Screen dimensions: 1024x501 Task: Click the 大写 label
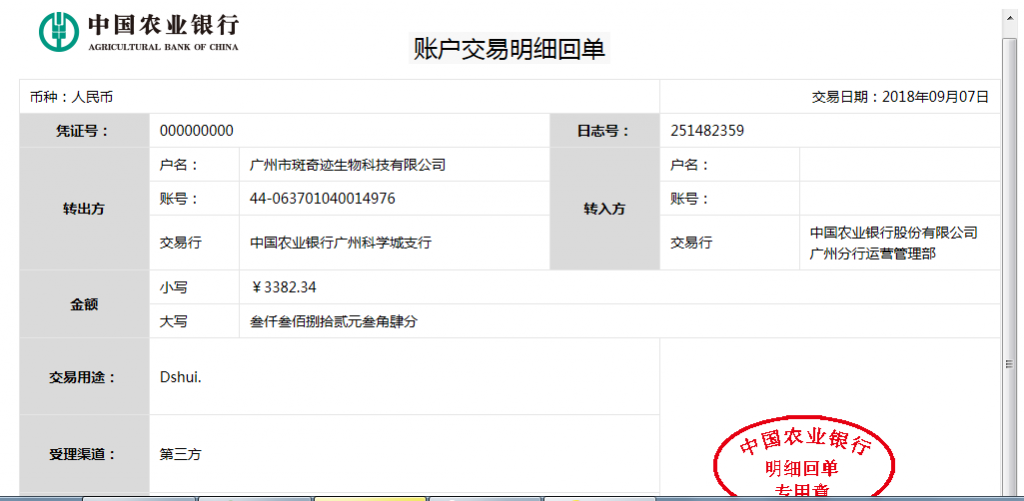point(174,321)
